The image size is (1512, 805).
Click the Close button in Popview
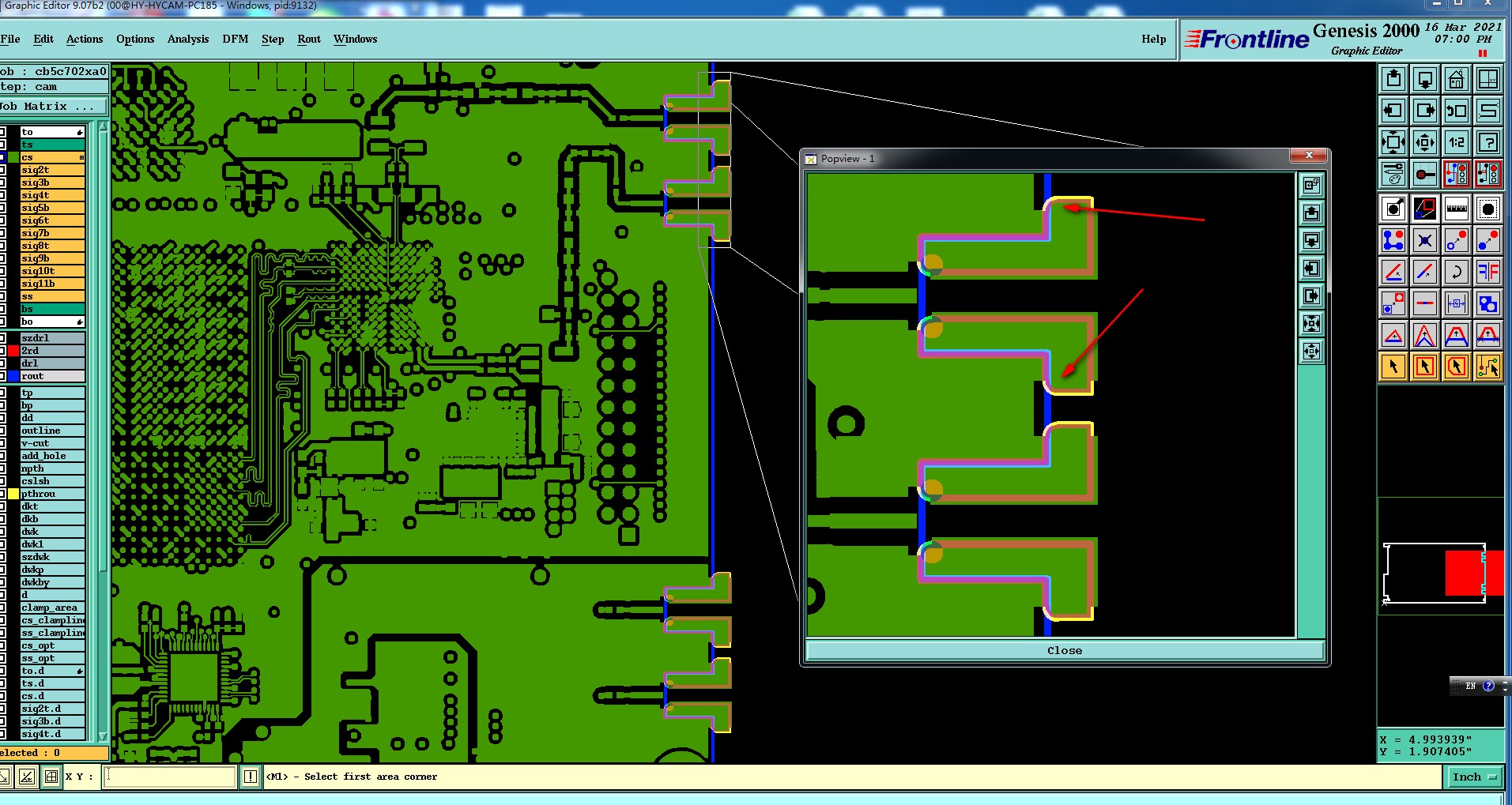[1065, 651]
